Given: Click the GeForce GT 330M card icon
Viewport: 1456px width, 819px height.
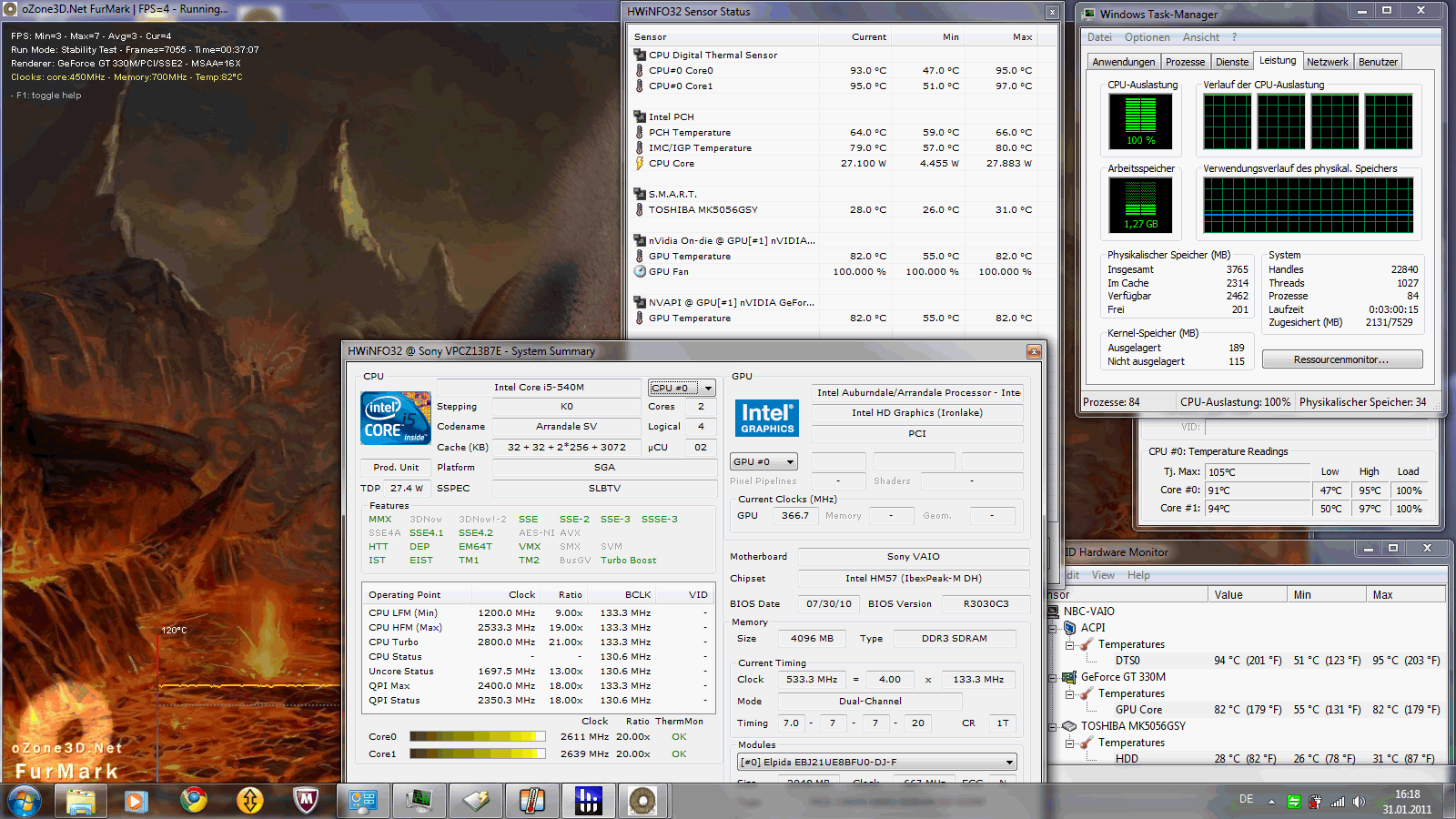Looking at the screenshot, I should coord(1071,677).
